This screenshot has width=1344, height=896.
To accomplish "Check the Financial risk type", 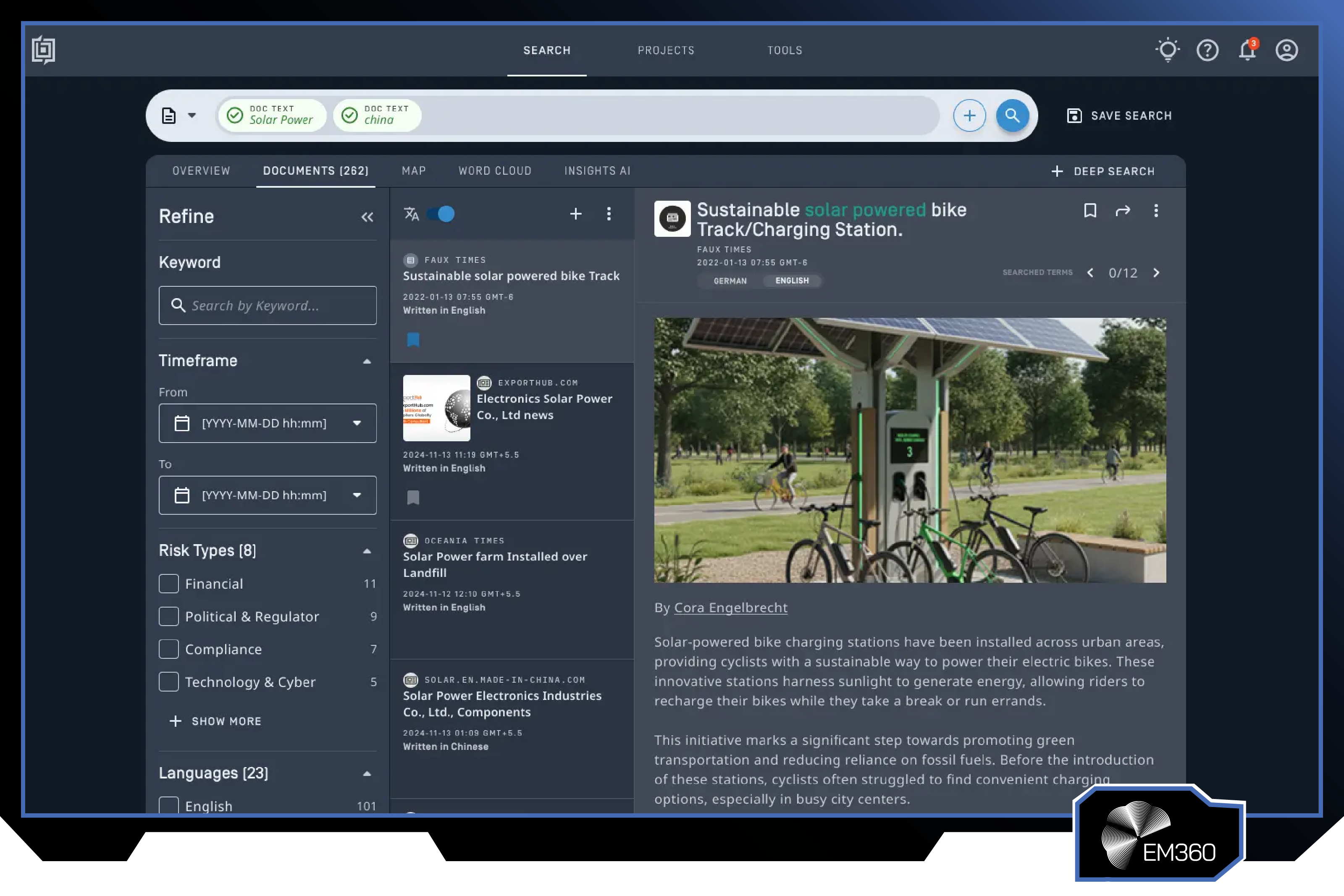I will coord(168,584).
